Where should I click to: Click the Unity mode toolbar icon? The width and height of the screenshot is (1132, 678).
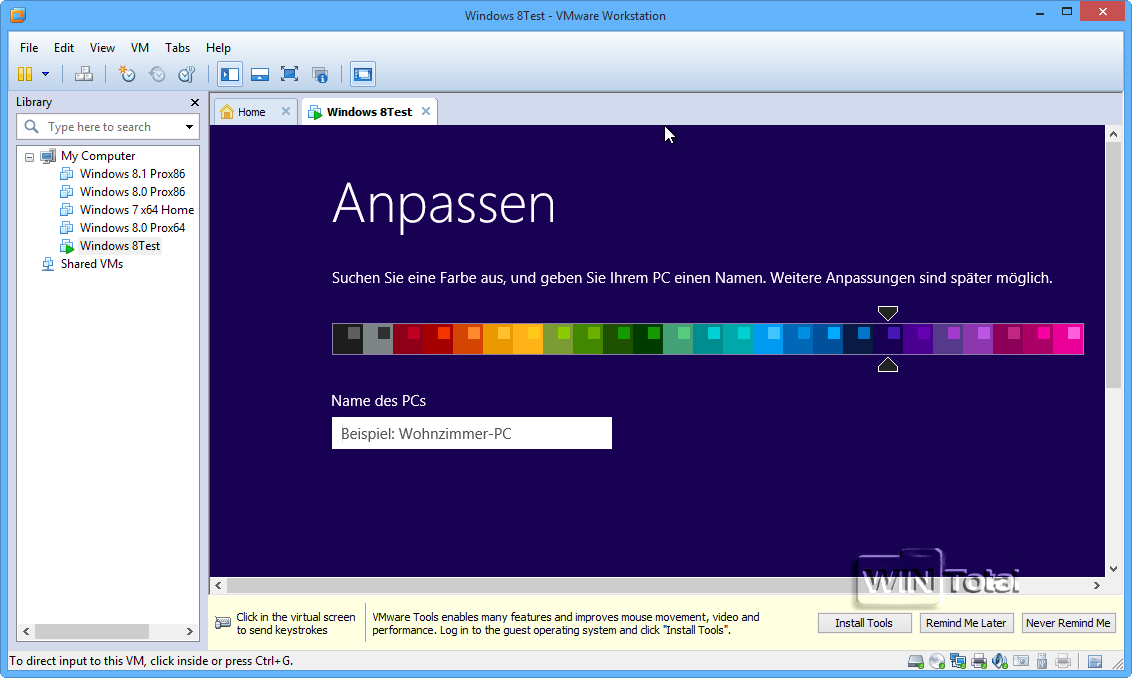320,74
